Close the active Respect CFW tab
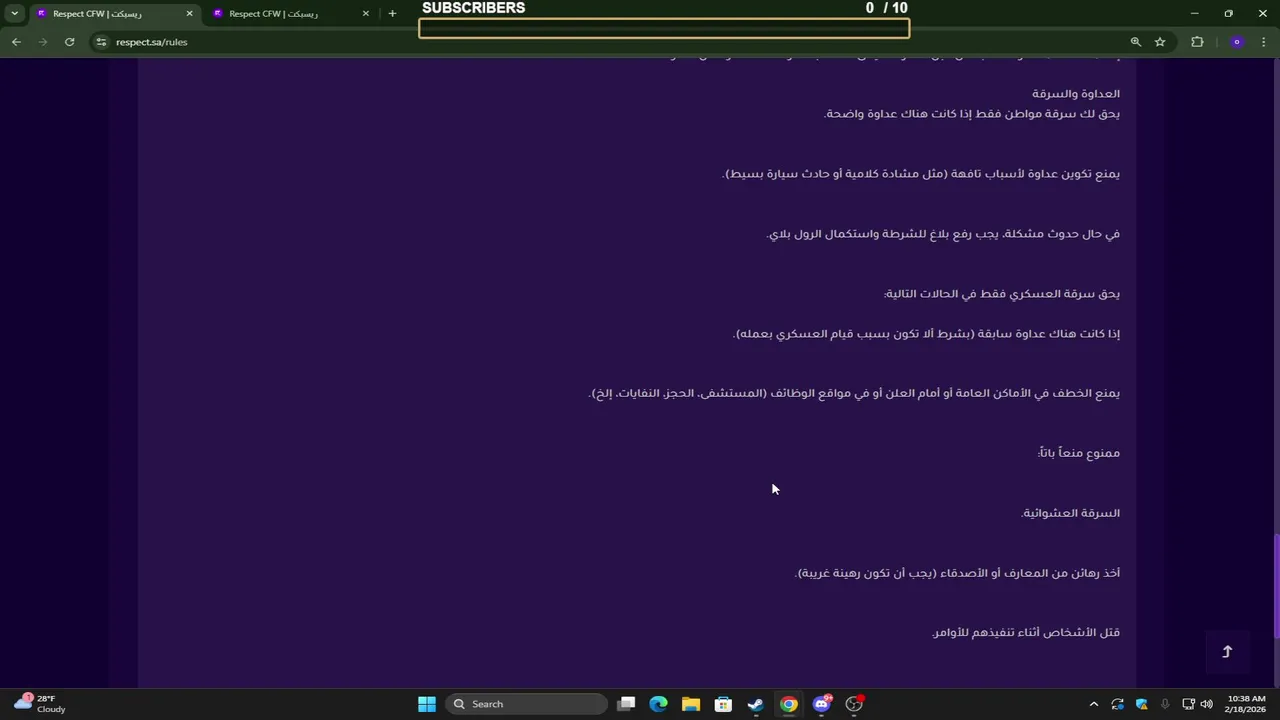Viewport: 1280px width, 720px height. tap(189, 14)
